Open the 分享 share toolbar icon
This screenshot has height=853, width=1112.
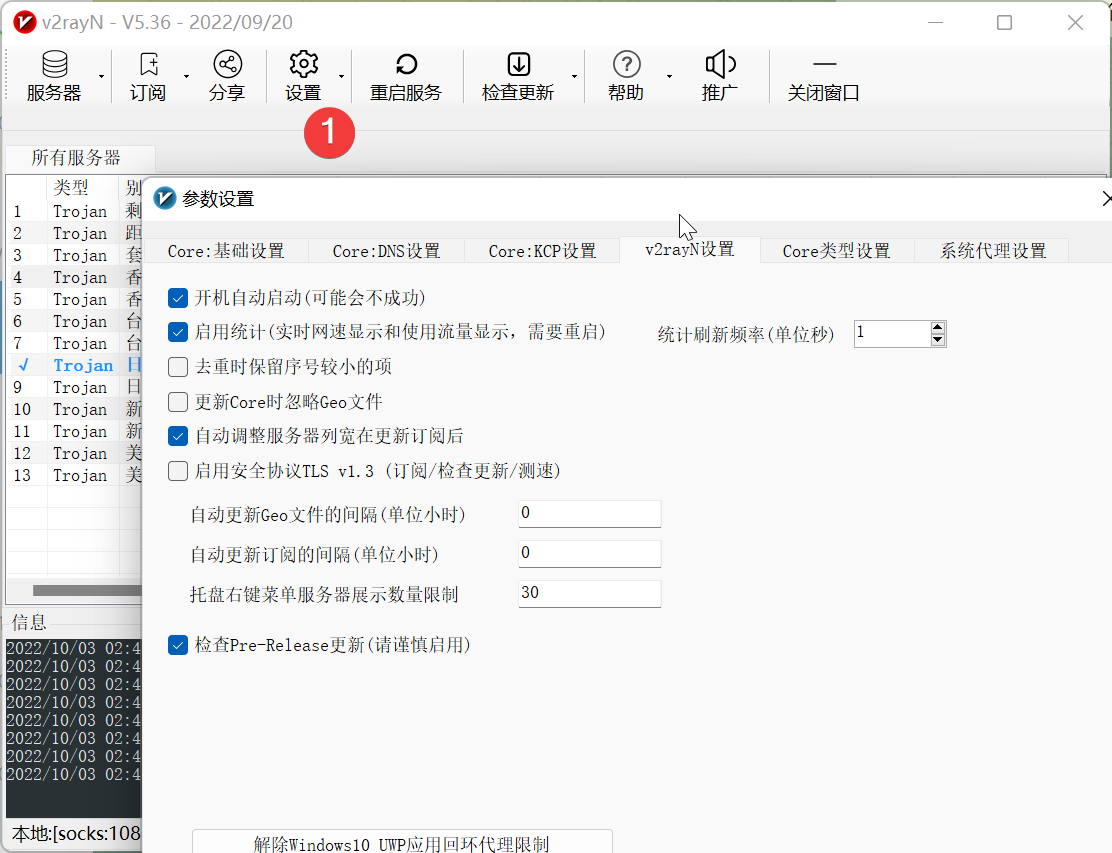point(227,76)
